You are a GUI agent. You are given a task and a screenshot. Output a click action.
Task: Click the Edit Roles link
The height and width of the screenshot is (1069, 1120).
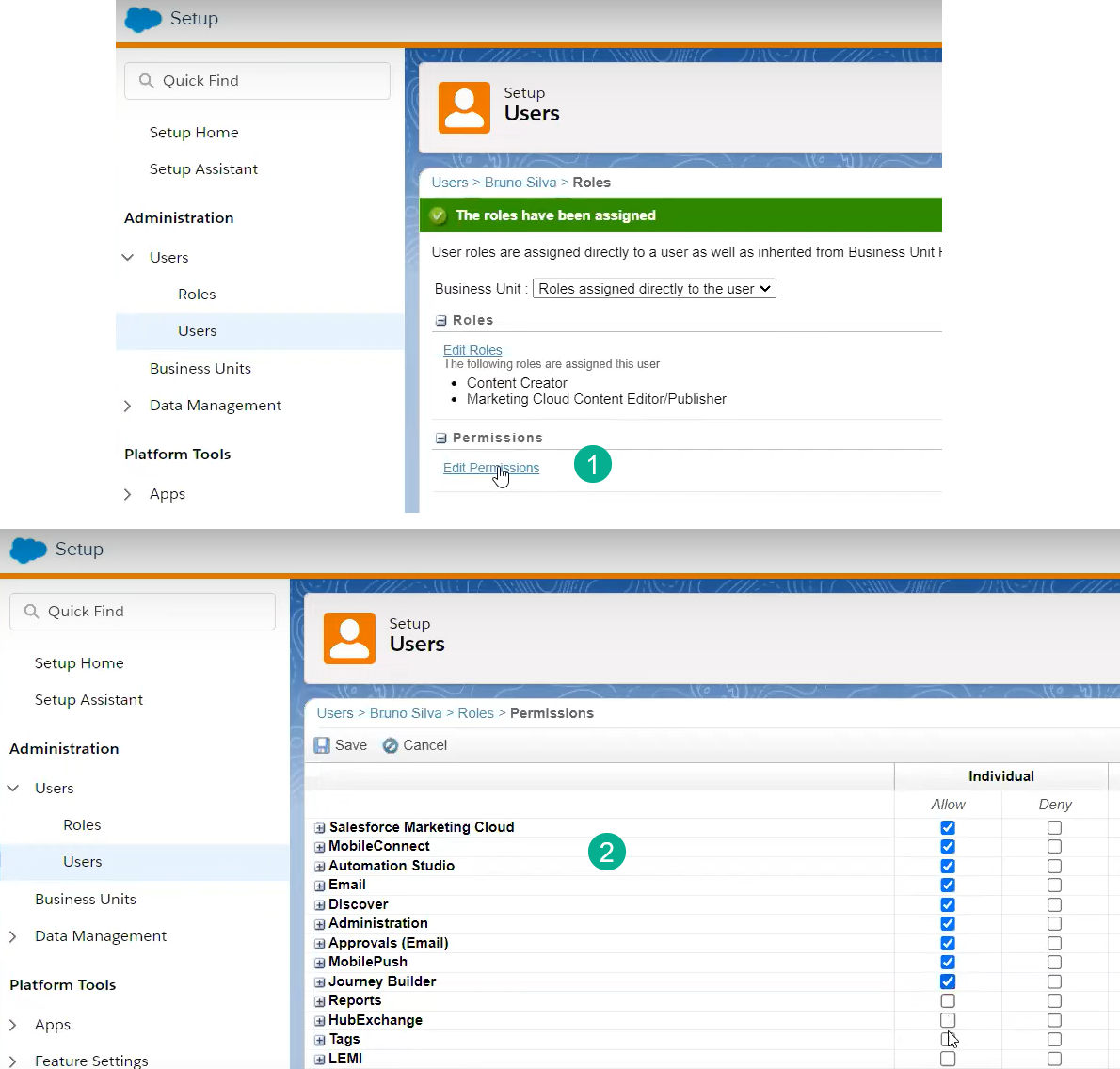point(472,349)
